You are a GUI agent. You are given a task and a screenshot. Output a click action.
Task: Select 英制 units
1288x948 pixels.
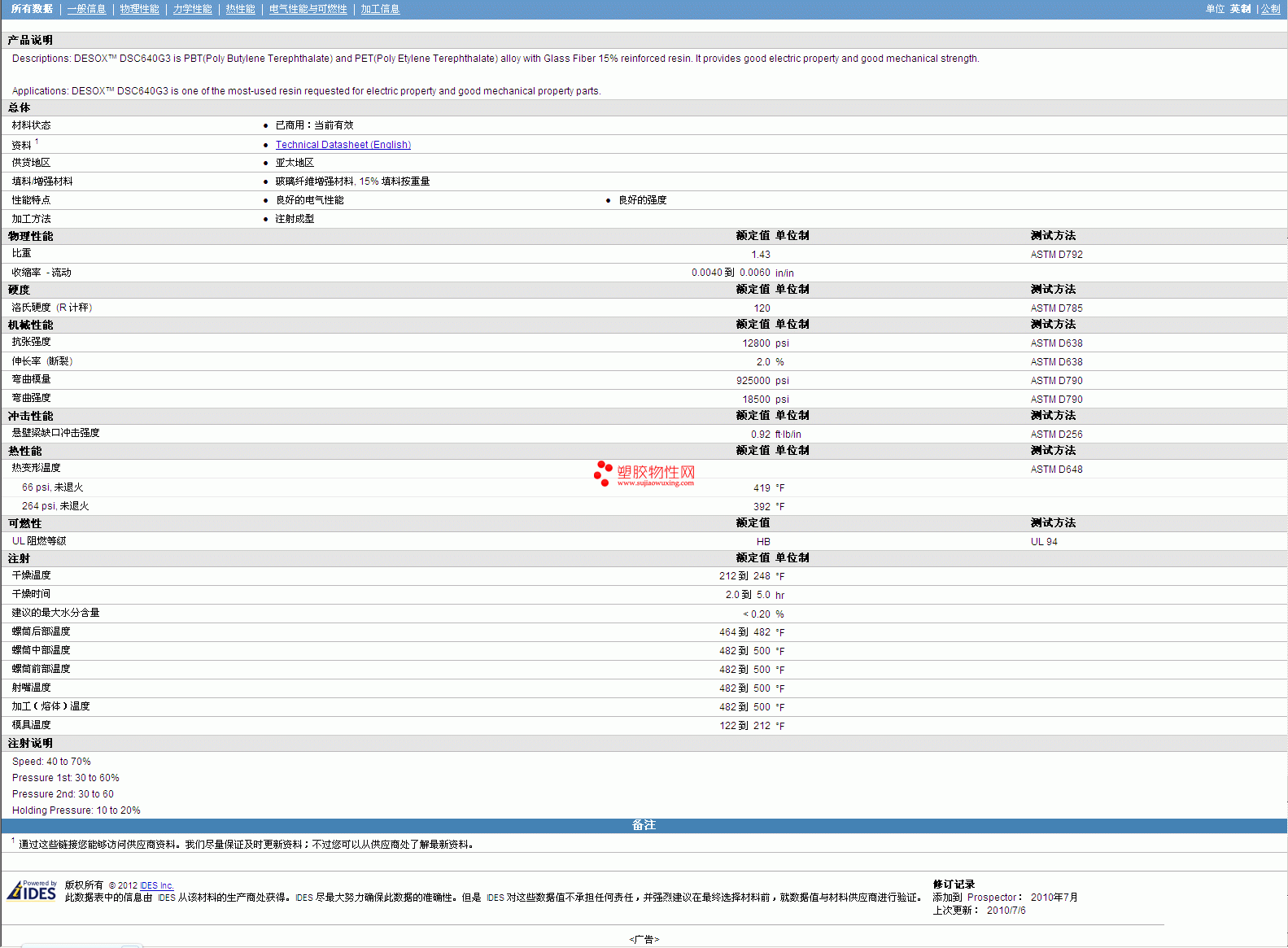(1240, 9)
